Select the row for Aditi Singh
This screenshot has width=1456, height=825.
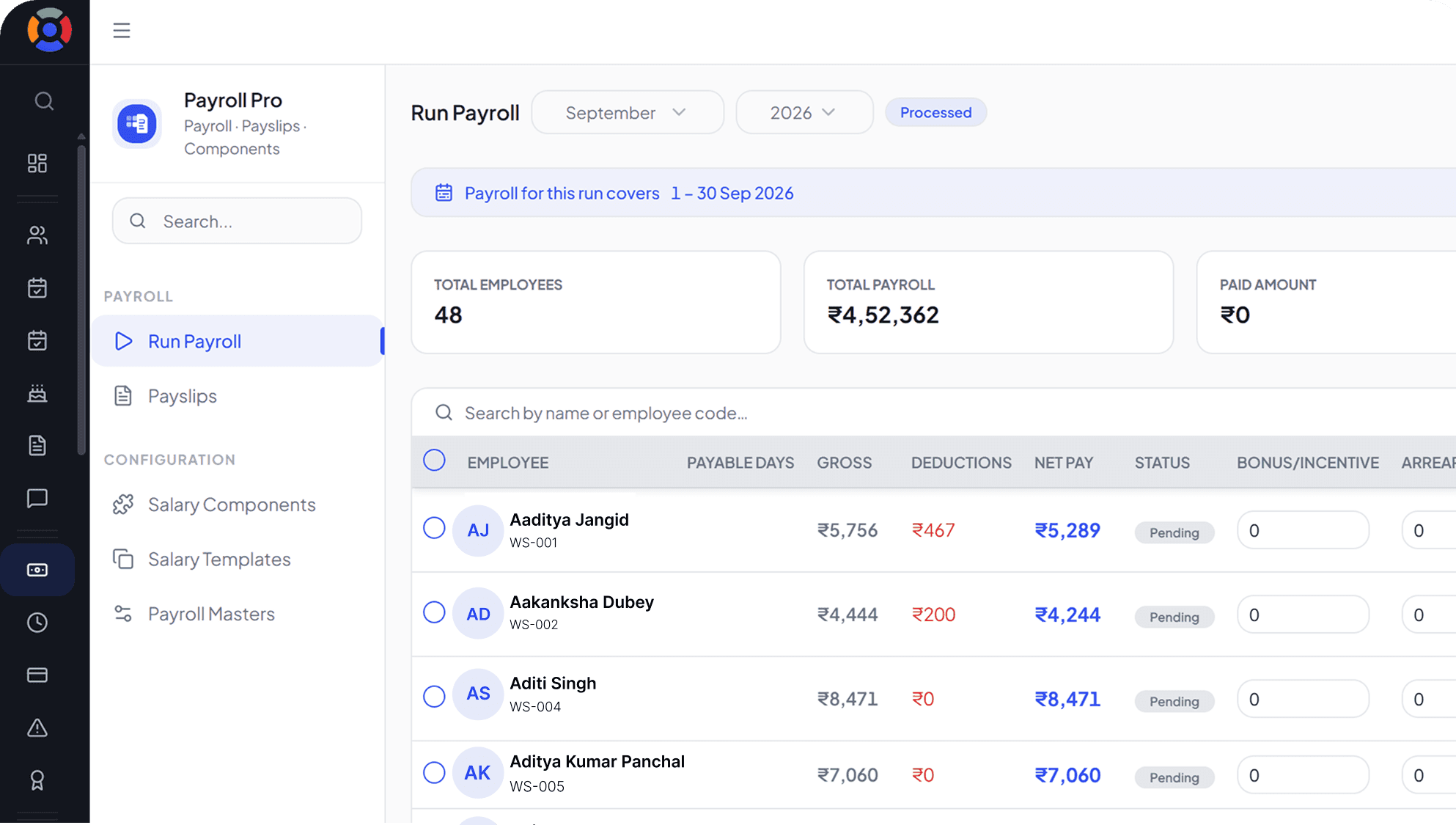434,697
